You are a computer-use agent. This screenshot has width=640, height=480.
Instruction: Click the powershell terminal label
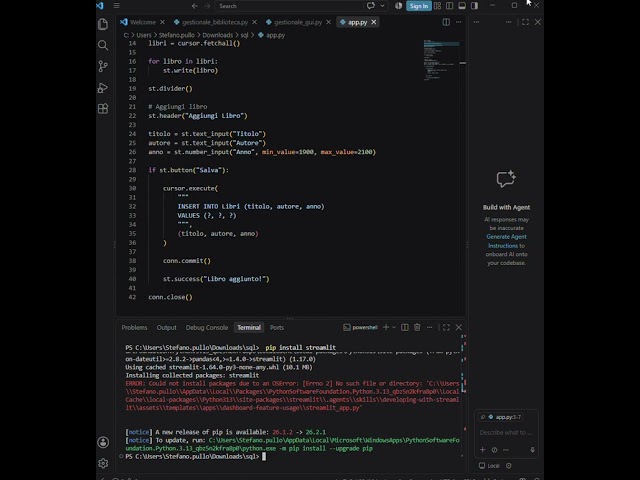(x=360, y=327)
